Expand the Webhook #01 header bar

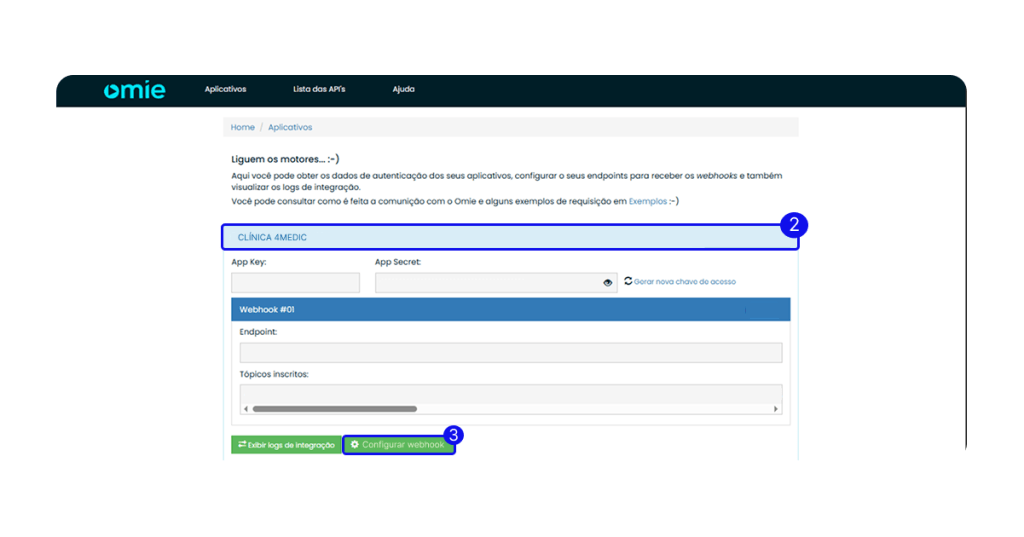click(510, 309)
